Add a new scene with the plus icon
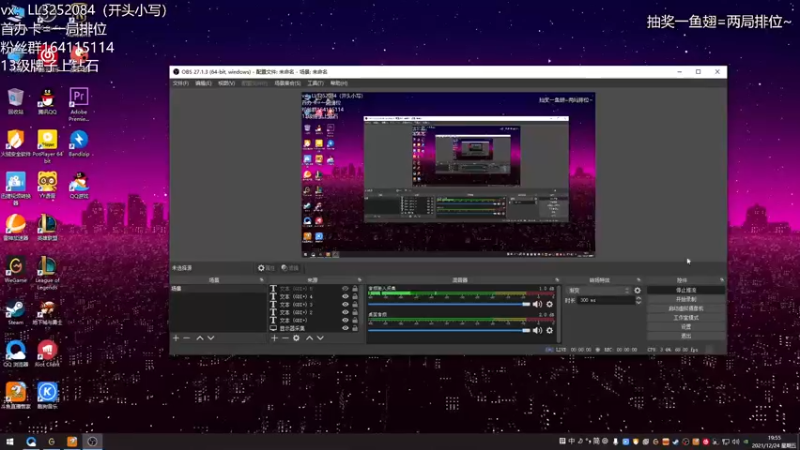This screenshot has width=800, height=450. pyautogui.click(x=176, y=338)
